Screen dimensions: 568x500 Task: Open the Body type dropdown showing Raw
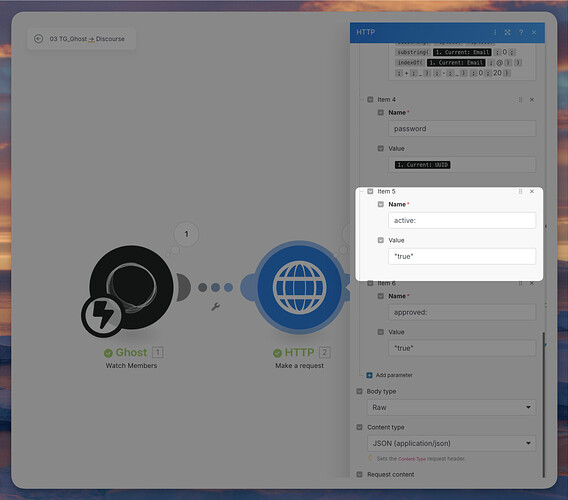coord(451,408)
